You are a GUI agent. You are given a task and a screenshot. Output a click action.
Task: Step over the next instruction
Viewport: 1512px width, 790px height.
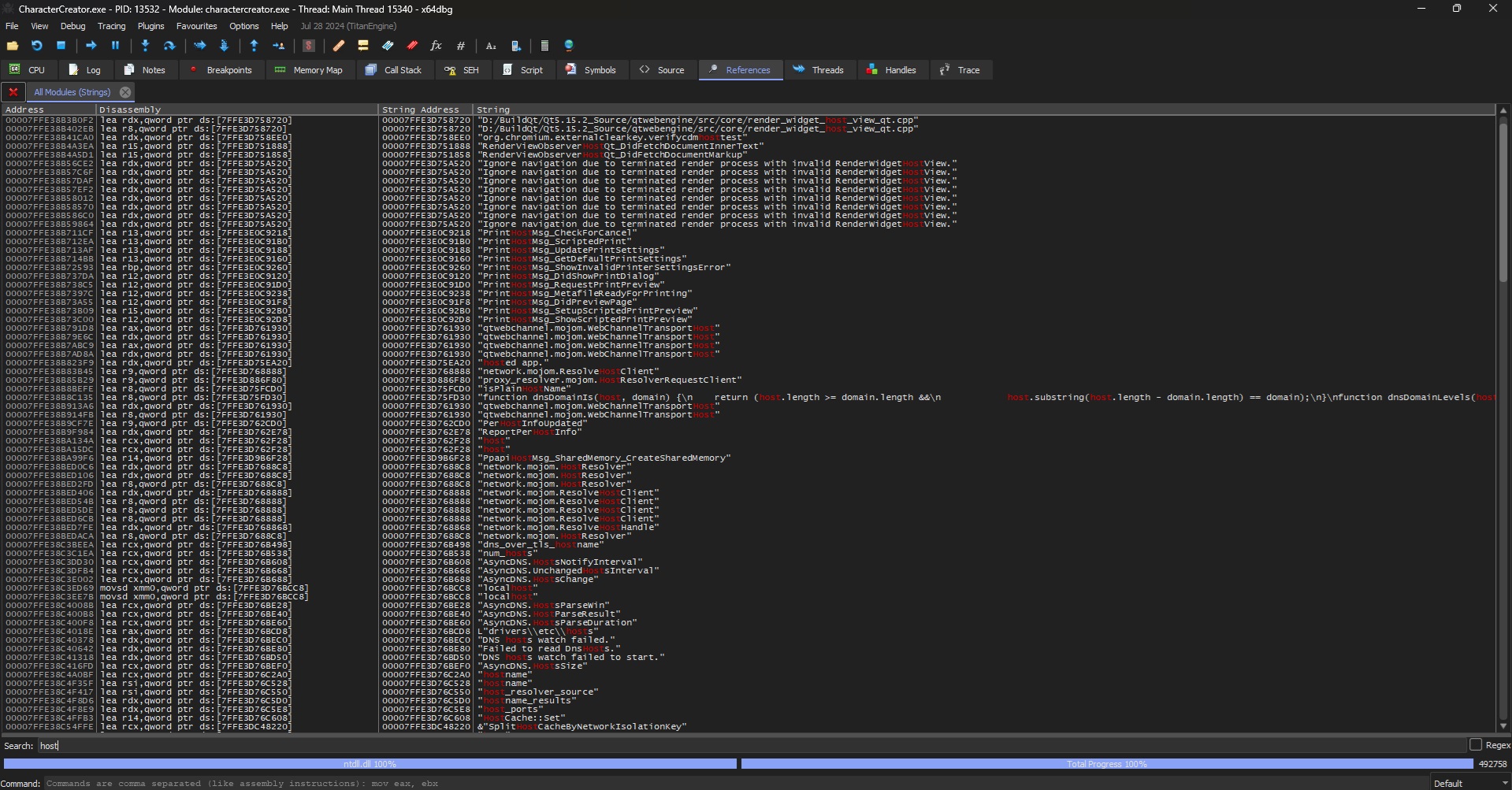[x=169, y=46]
